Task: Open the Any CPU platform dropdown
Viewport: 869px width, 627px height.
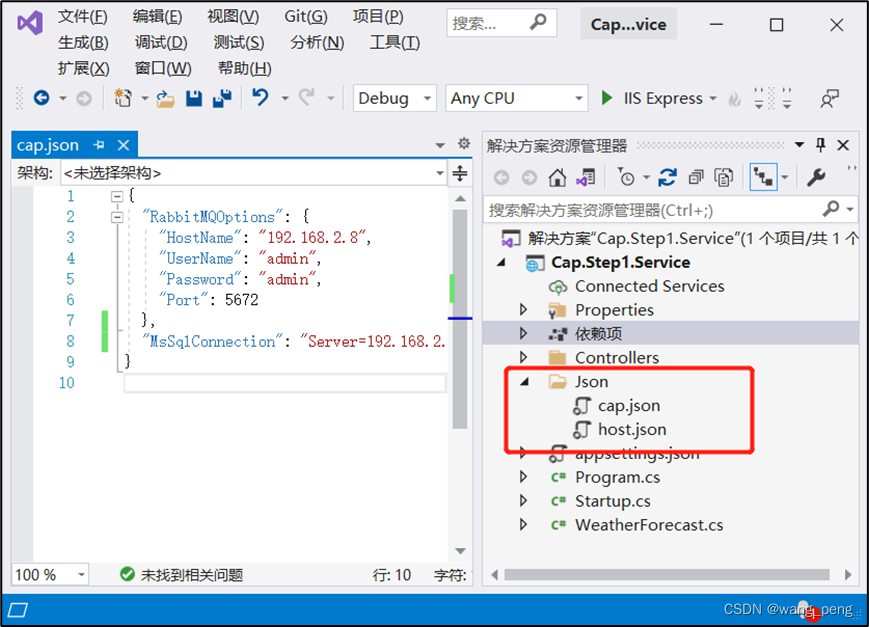Action: [514, 97]
